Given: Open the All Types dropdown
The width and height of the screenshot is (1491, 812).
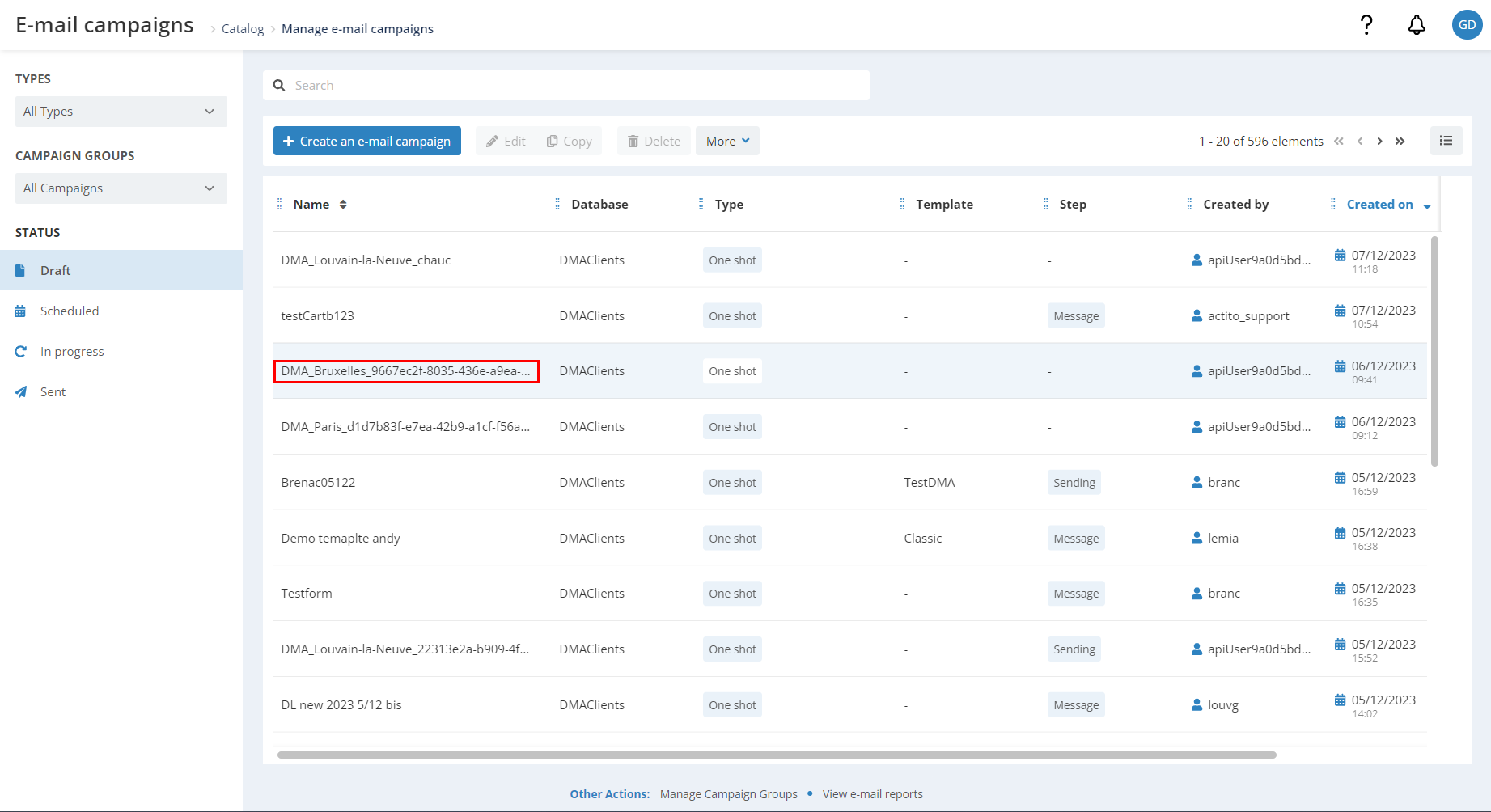Looking at the screenshot, I should [x=121, y=112].
